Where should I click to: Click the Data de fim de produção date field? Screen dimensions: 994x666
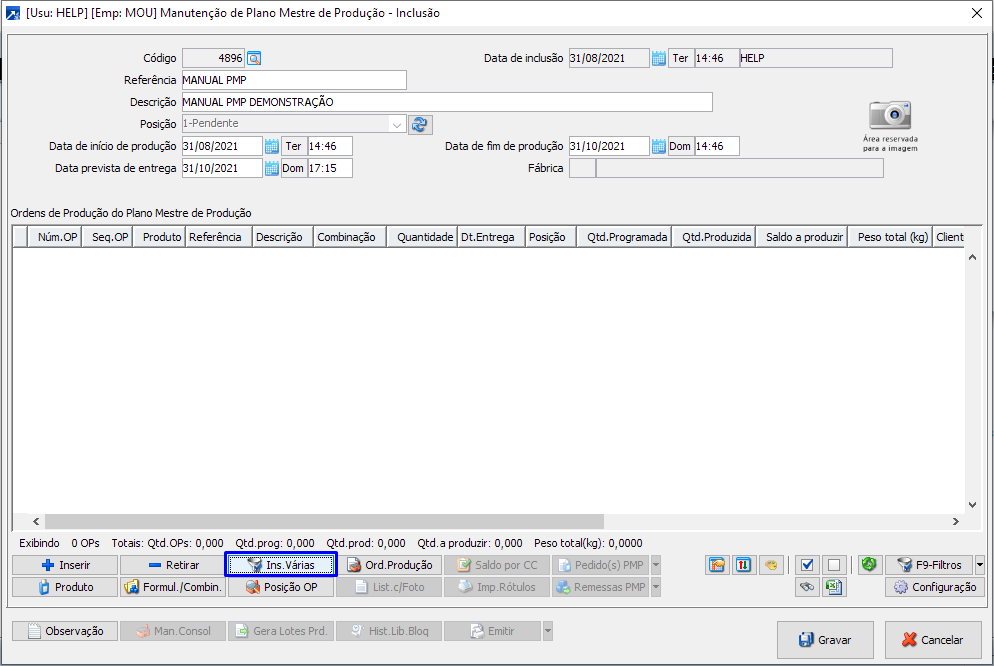tap(609, 146)
